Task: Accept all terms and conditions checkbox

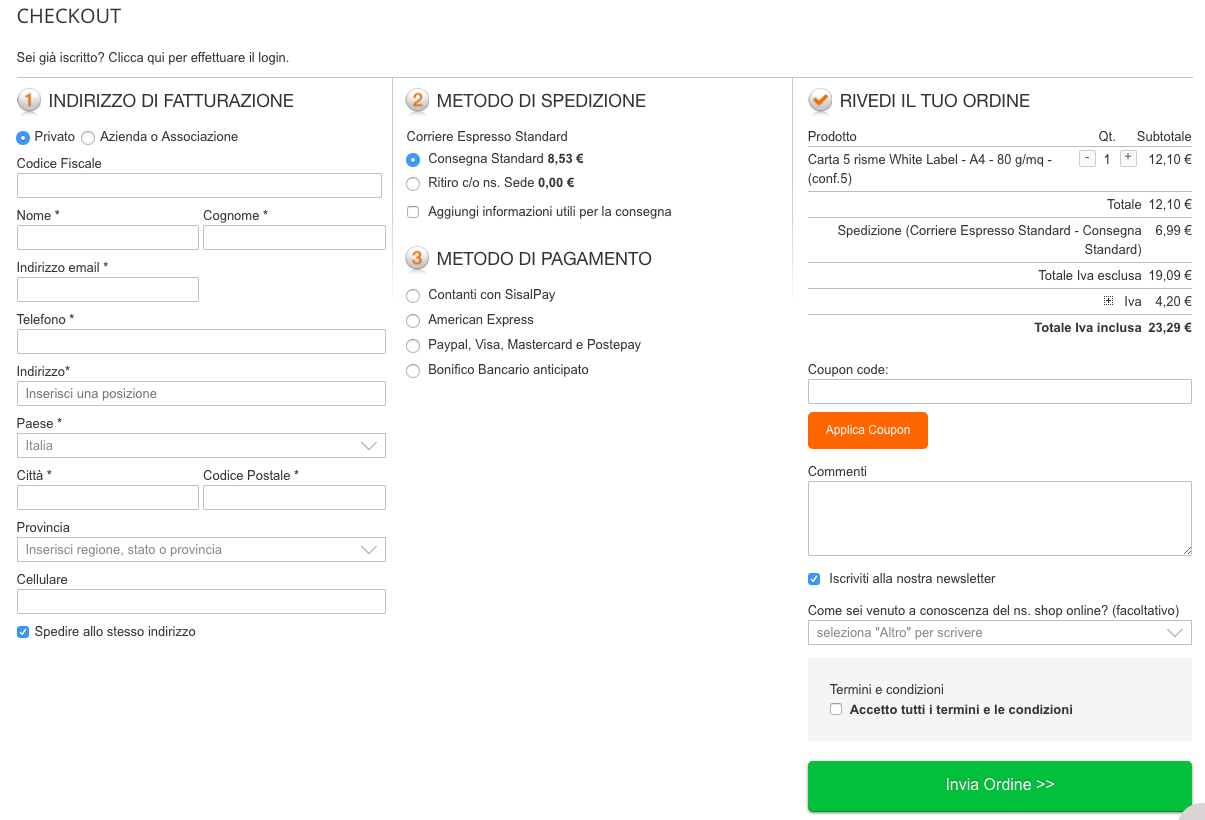Action: pyautogui.click(x=836, y=709)
